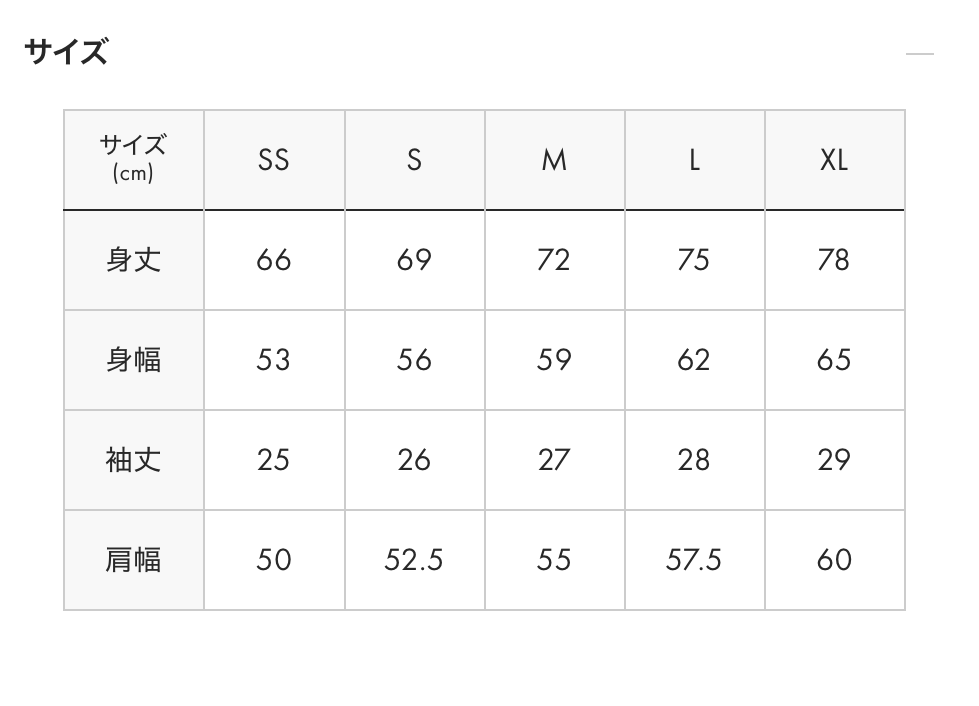Select the 78 value in XL column
The width and height of the screenshot is (979, 706).
(x=834, y=260)
